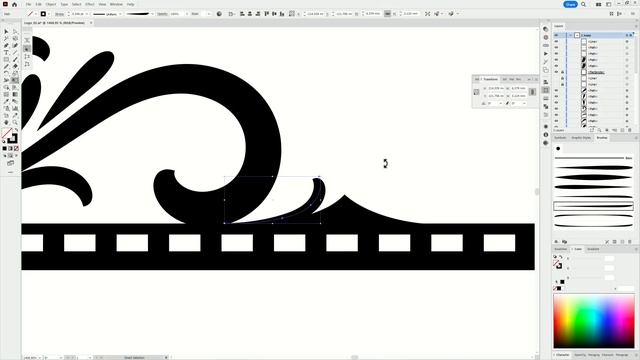Click the Horizontal Align Left icon
Screen dimensions: 640x360
click(x=242, y=14)
